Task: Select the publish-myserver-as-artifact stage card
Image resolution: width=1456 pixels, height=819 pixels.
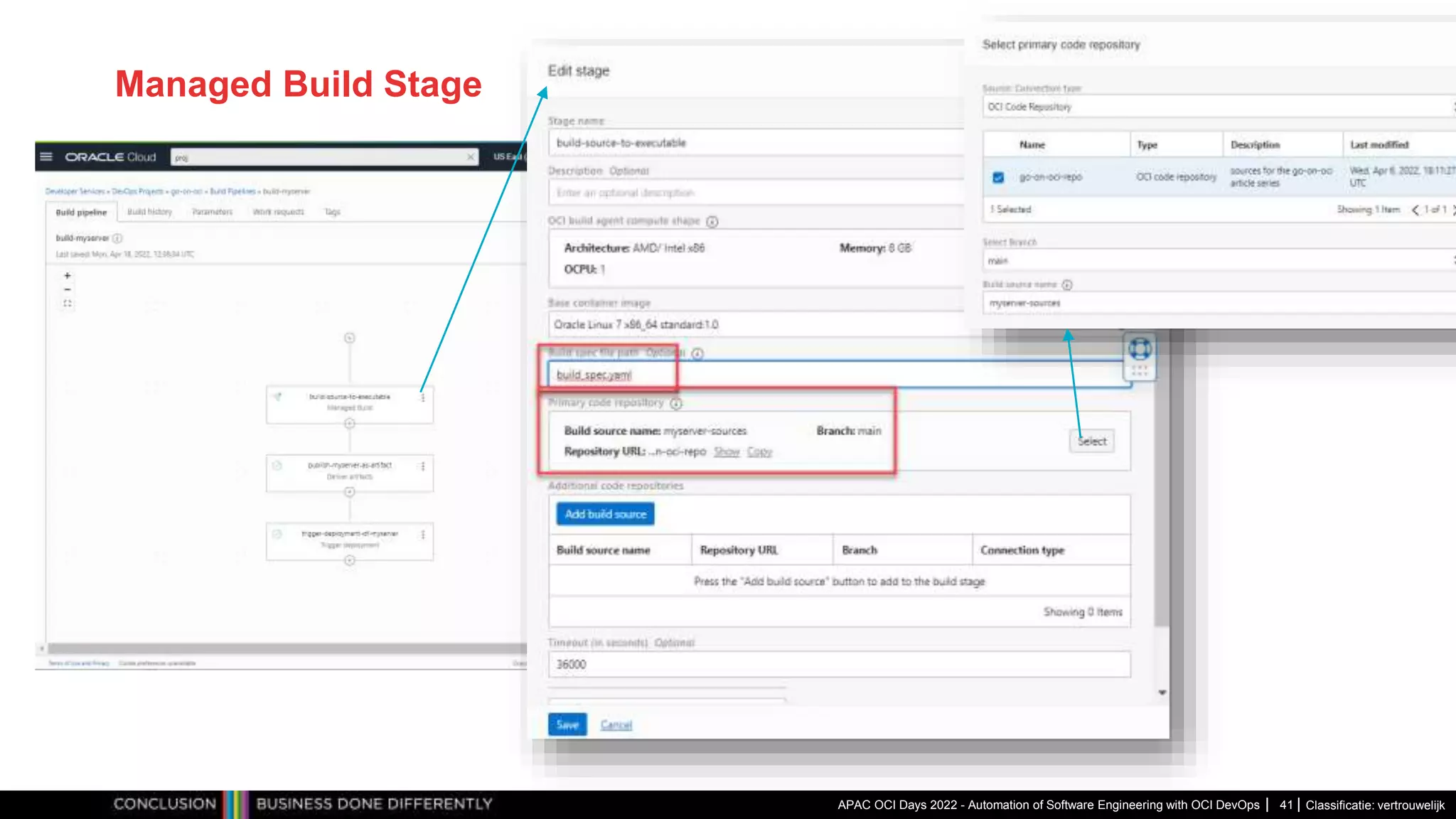Action: click(x=349, y=473)
